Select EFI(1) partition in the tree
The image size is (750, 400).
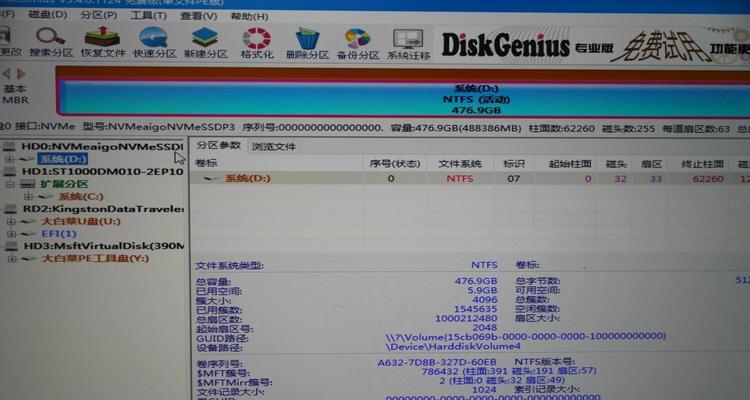(59, 234)
